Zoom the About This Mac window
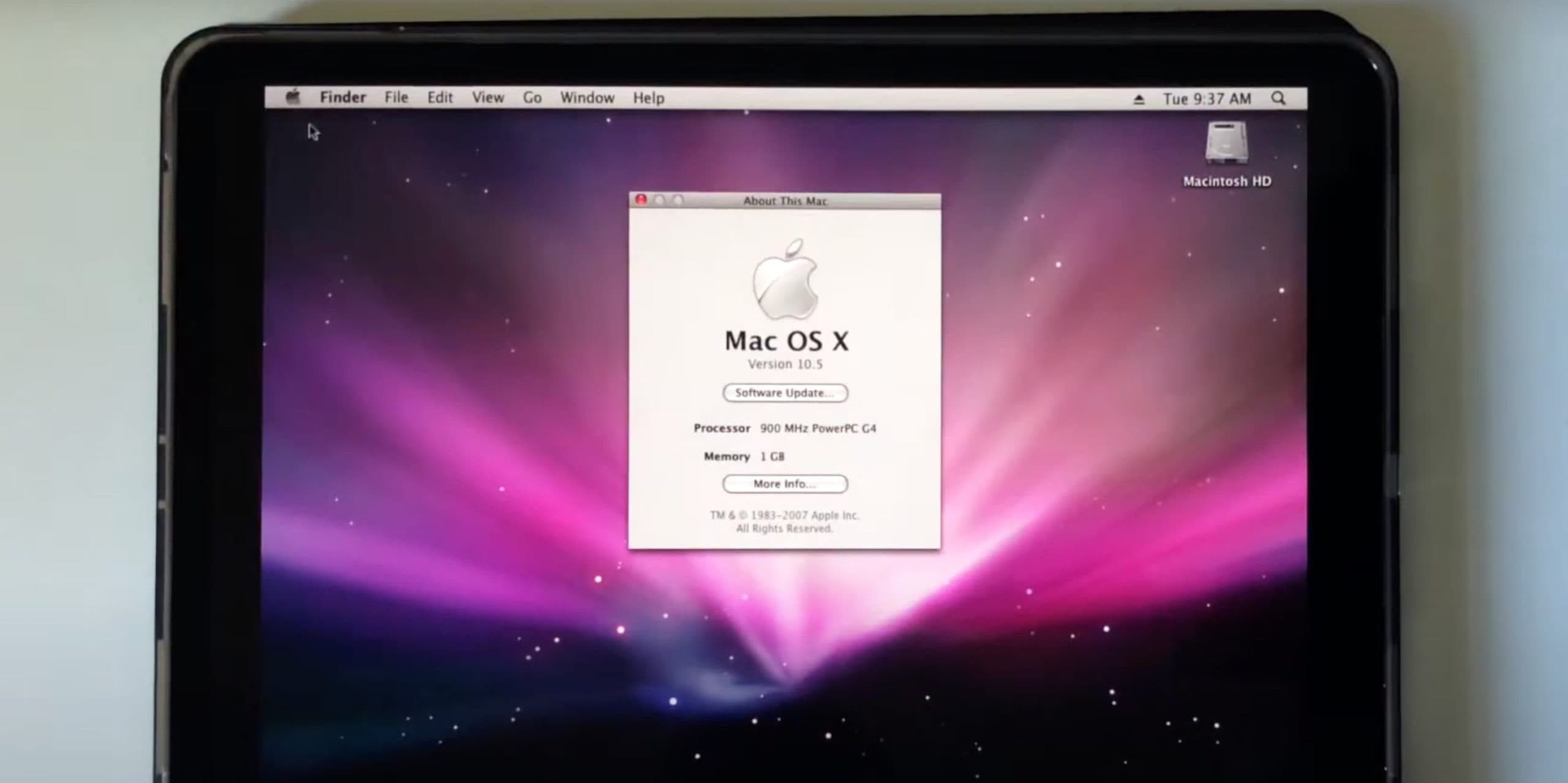This screenshot has width=1568, height=783. pyautogui.click(x=678, y=200)
